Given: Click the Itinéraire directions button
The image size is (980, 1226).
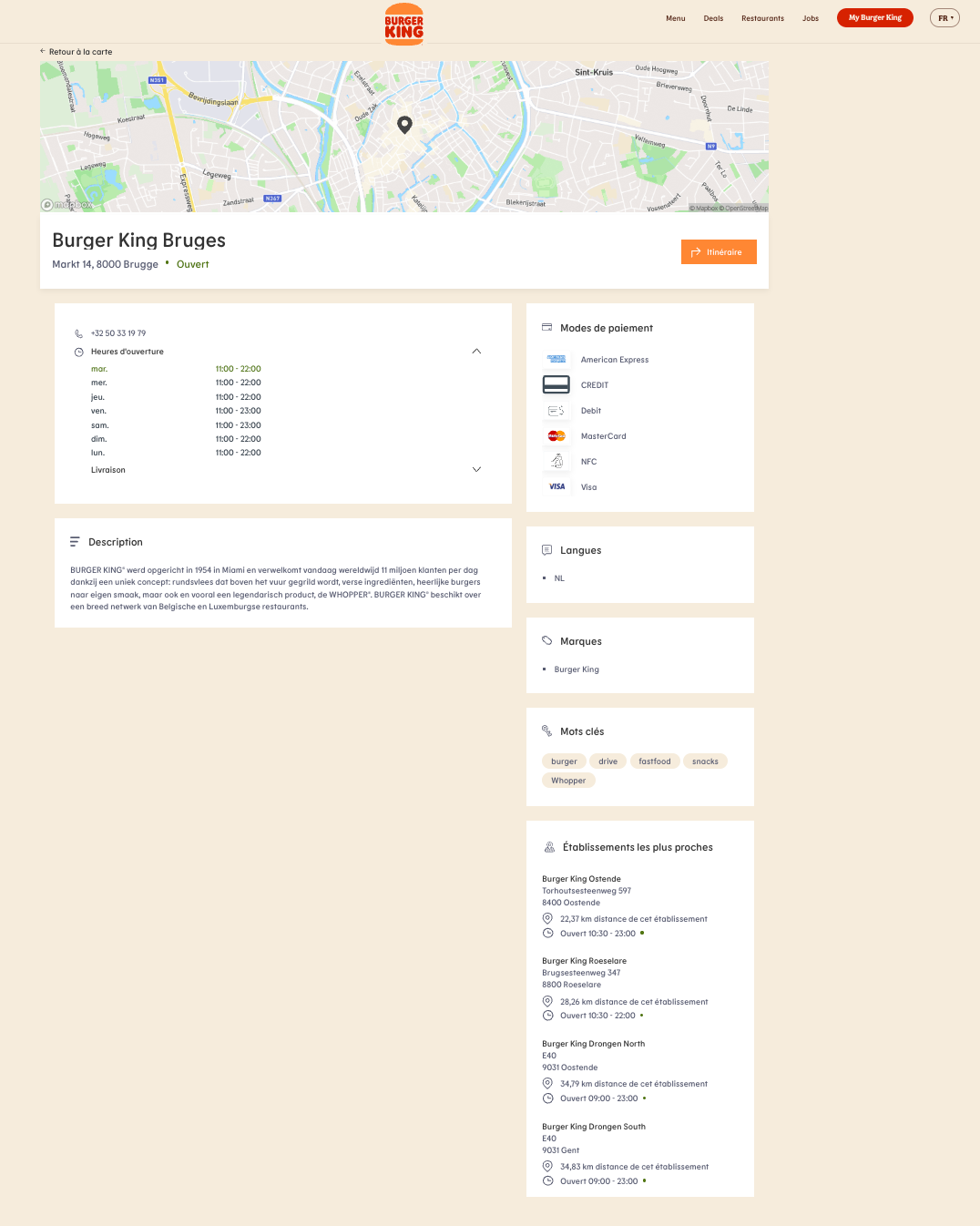Looking at the screenshot, I should [x=719, y=252].
